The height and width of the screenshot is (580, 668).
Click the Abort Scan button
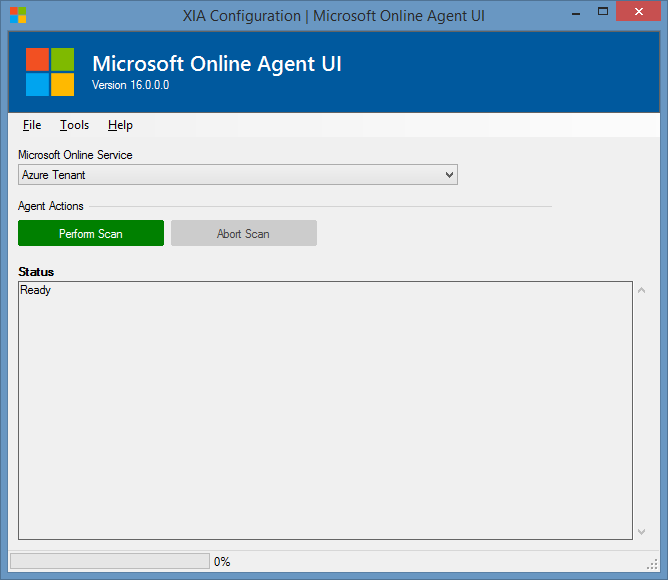[244, 233]
